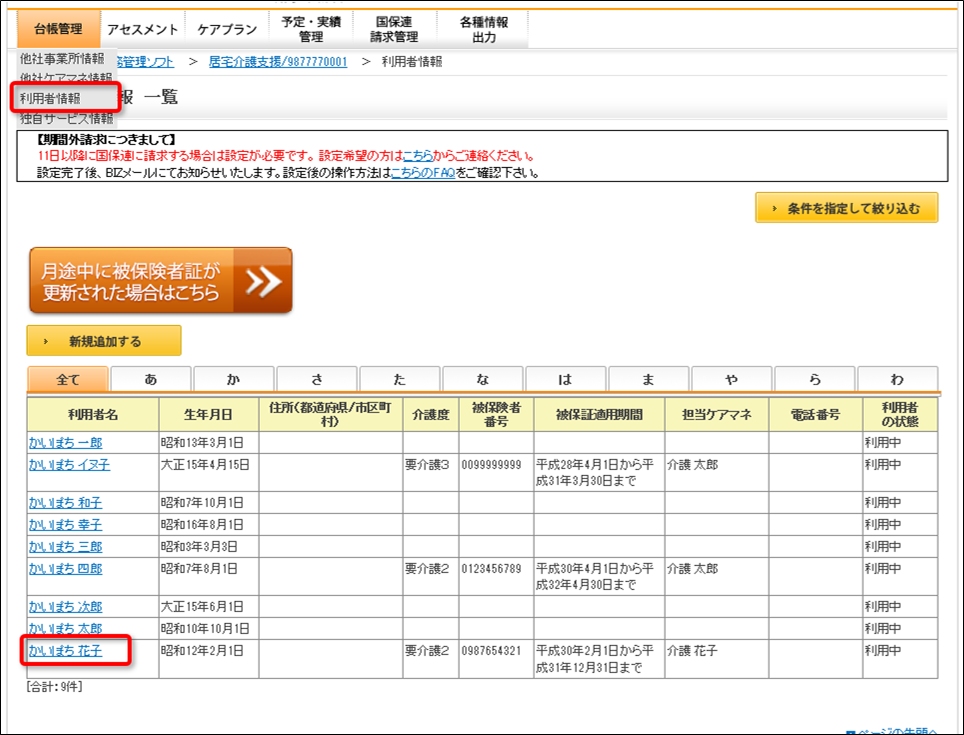Select the ま kana filter tab

(649, 379)
